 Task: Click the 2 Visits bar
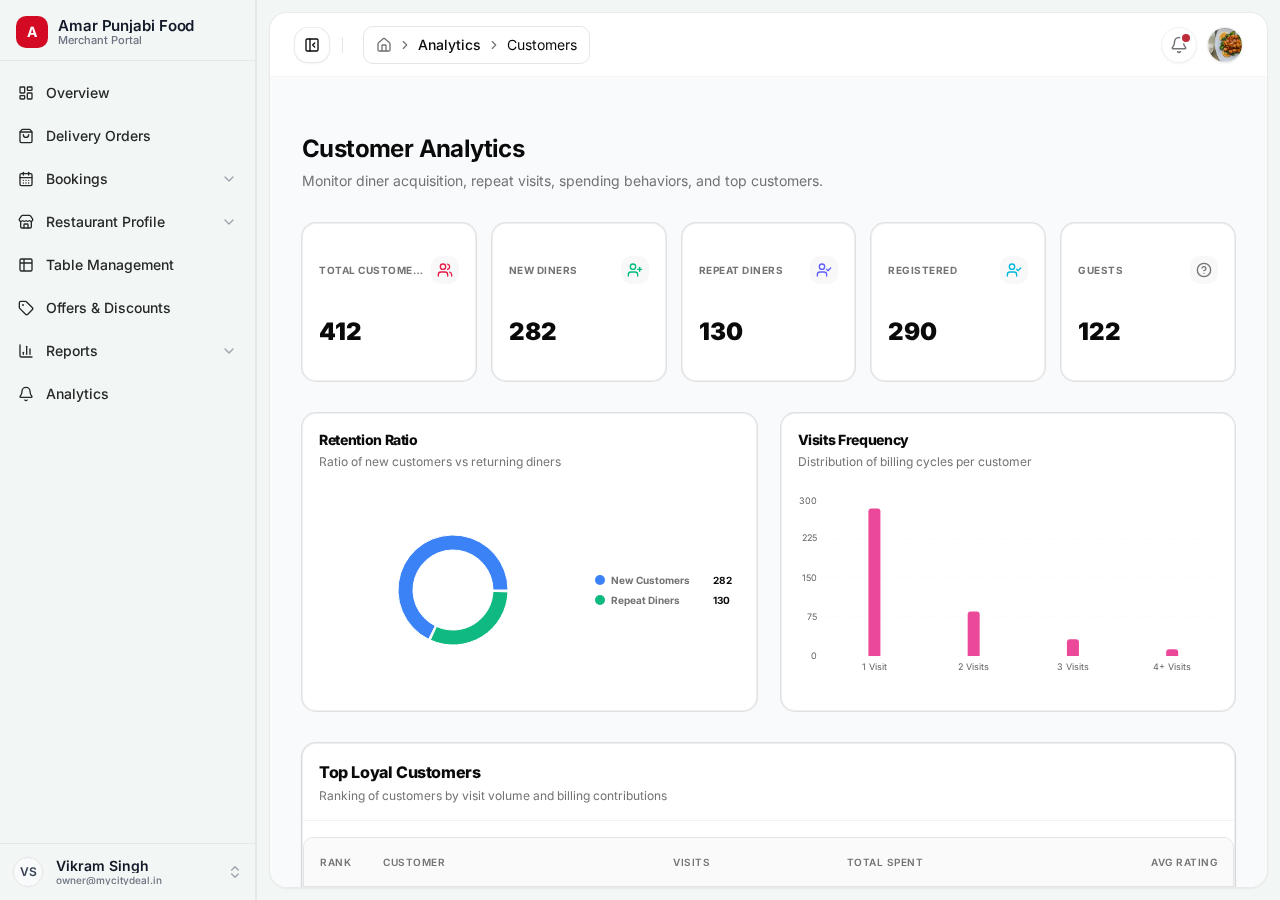tap(973, 634)
